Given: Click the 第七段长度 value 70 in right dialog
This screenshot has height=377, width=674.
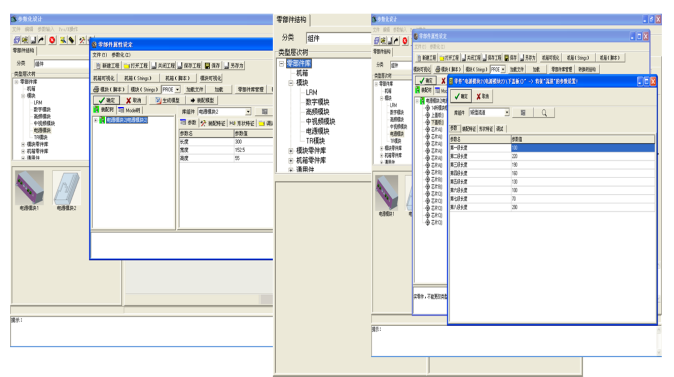Looking at the screenshot, I should (582, 199).
